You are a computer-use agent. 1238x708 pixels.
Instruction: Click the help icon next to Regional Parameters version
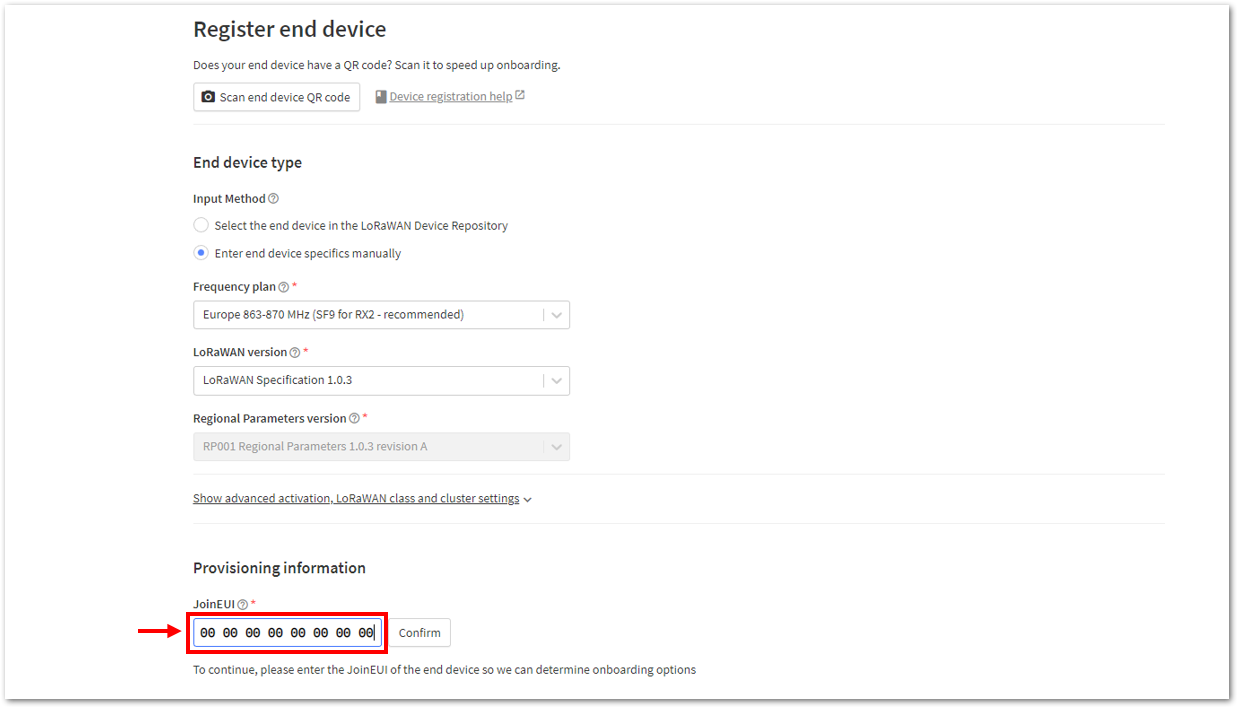pos(355,419)
